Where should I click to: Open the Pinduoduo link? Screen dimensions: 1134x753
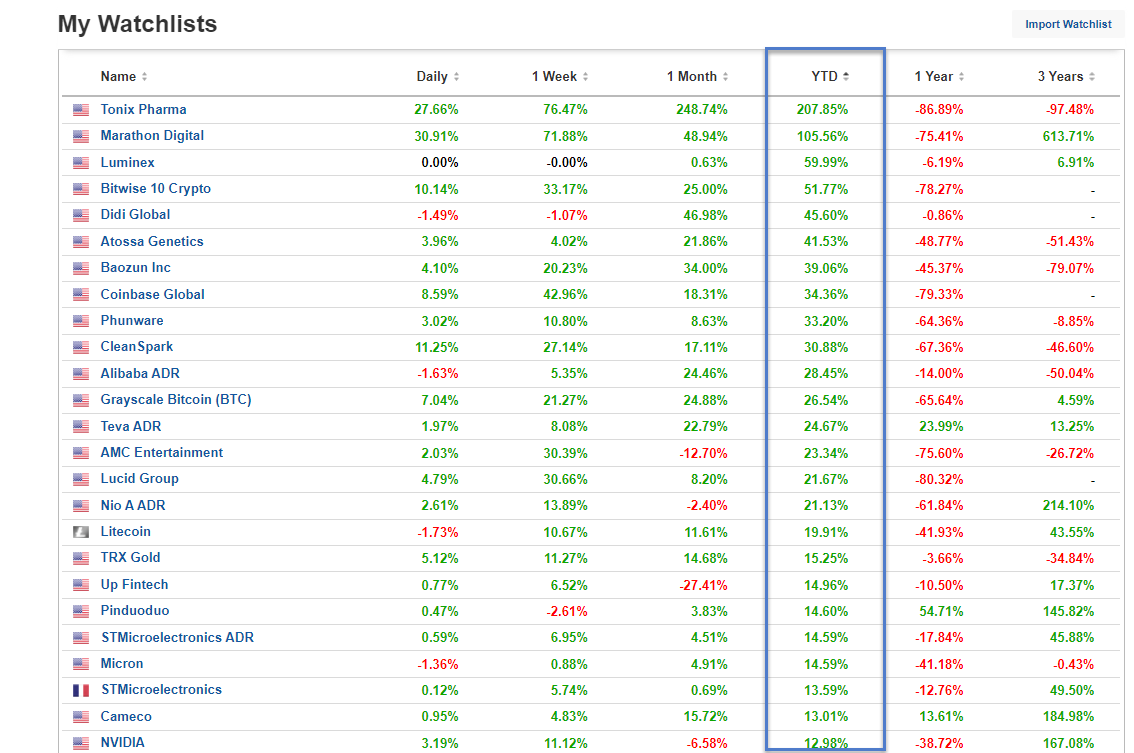click(135, 610)
